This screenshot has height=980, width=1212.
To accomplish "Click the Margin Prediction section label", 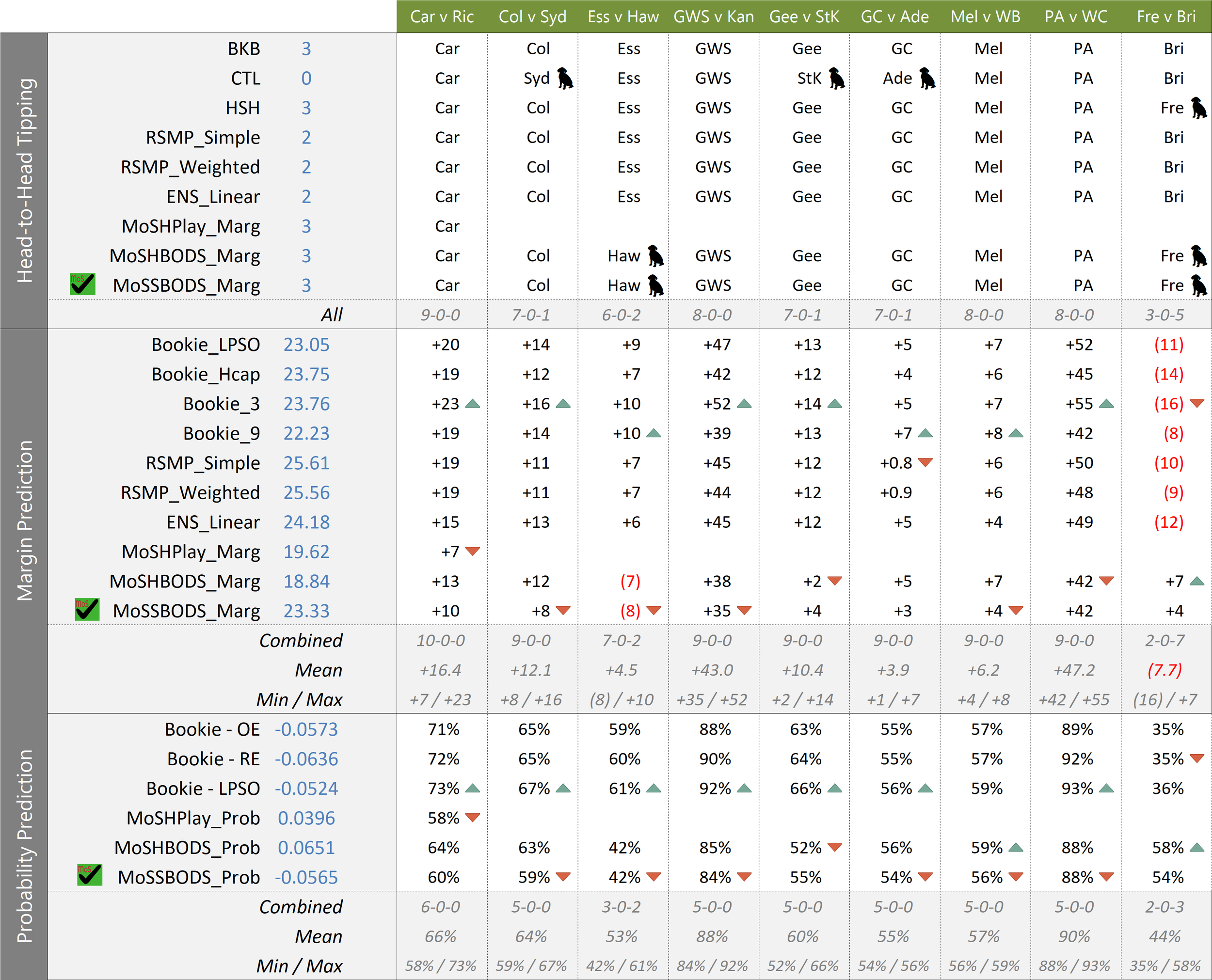I will click(x=25, y=521).
